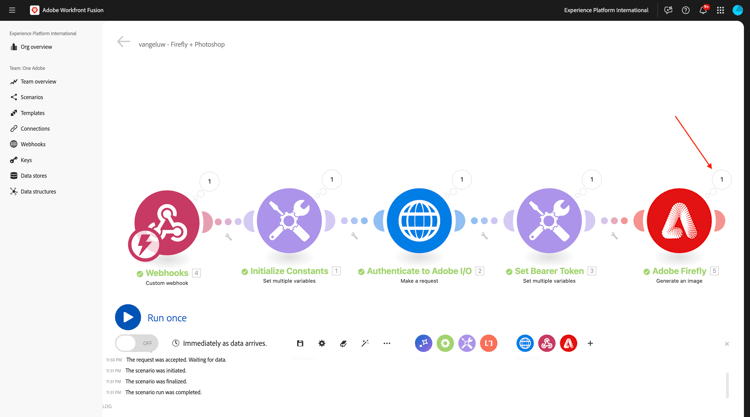Open Data stores in sidebar
Image resolution: width=750 pixels, height=417 pixels.
click(28, 176)
